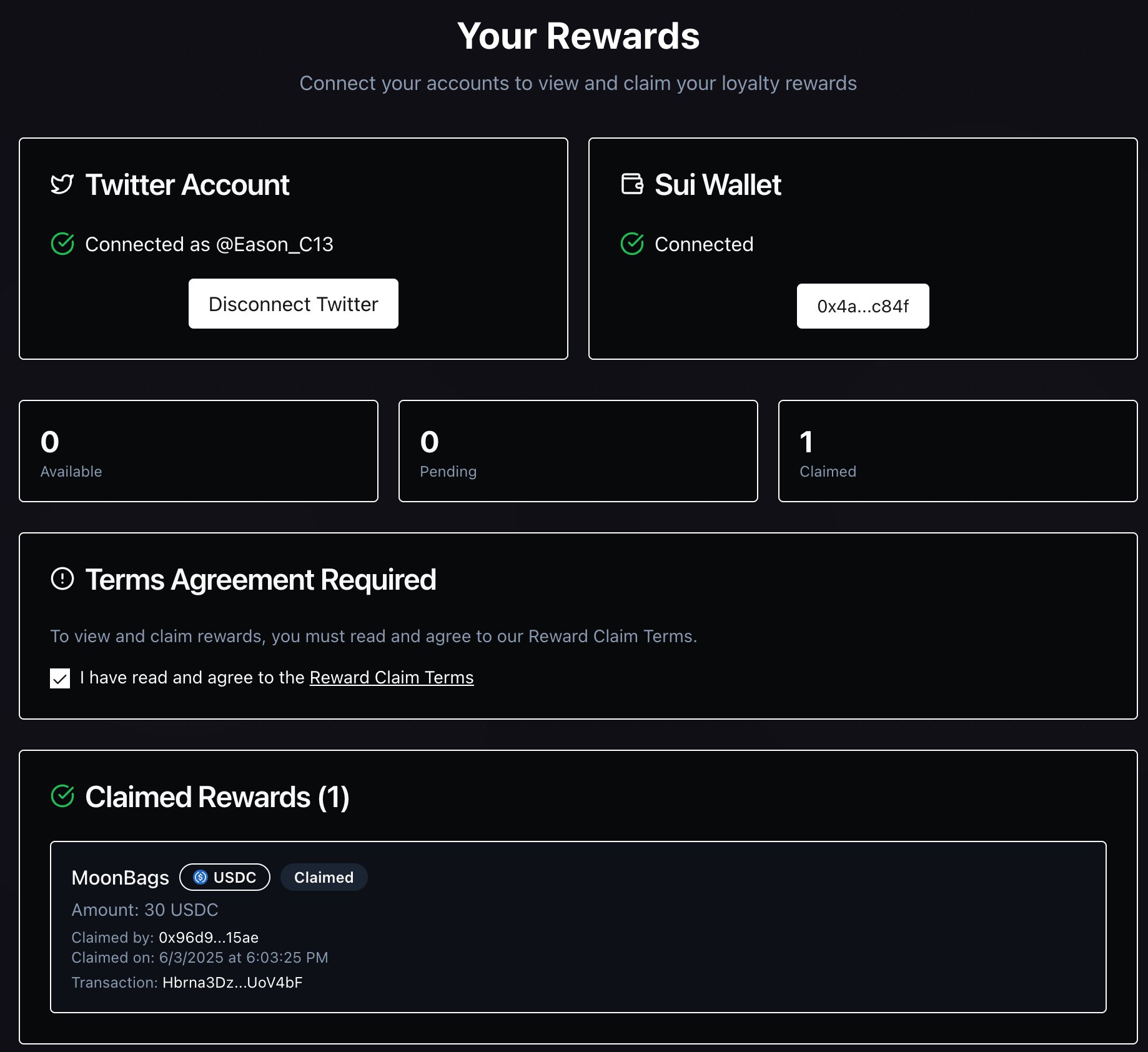Click the Sui Wallet icon
The width and height of the screenshot is (1148, 1052).
tap(631, 184)
